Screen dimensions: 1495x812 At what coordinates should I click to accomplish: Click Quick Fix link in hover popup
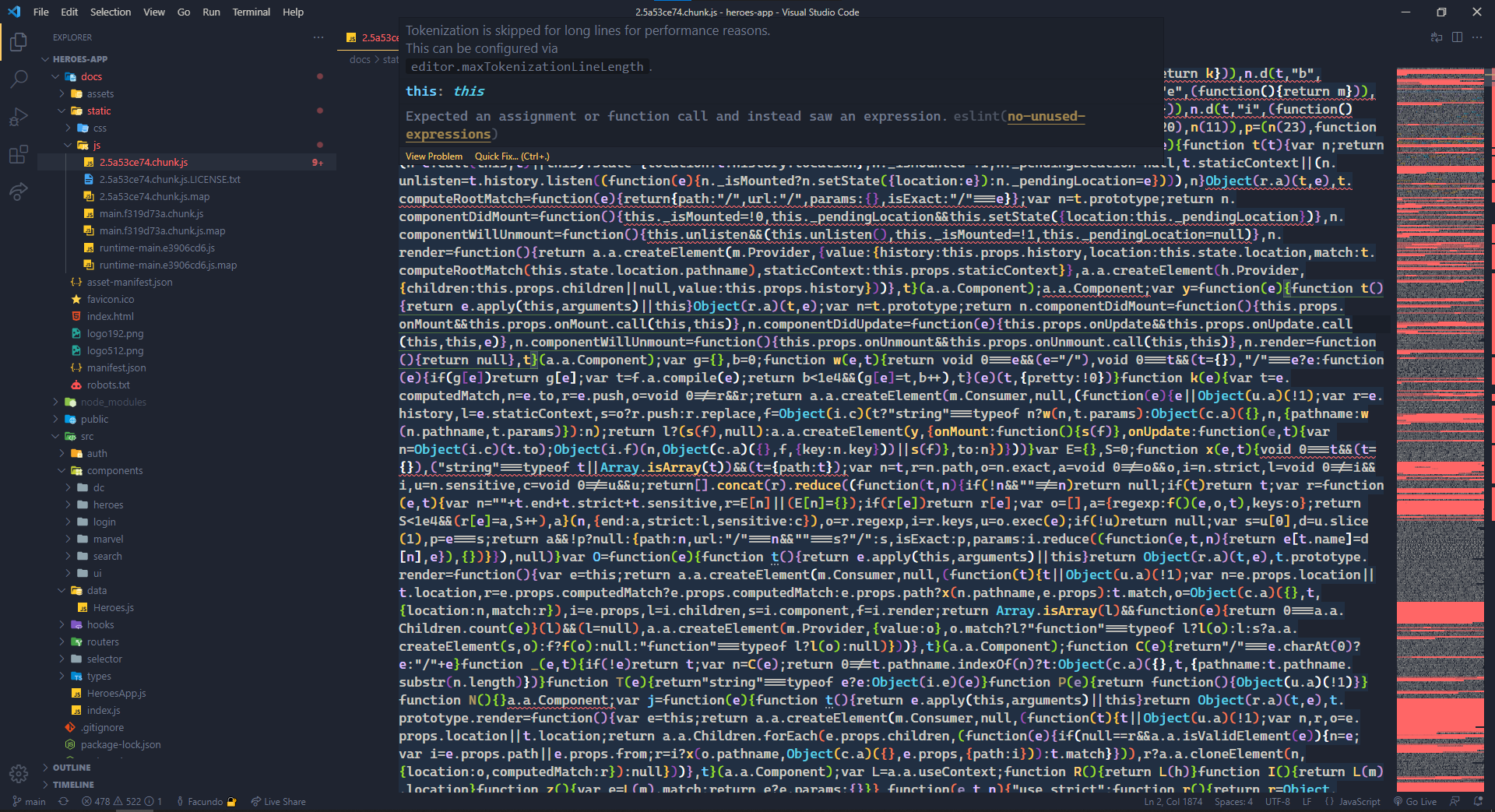pyautogui.click(x=512, y=156)
